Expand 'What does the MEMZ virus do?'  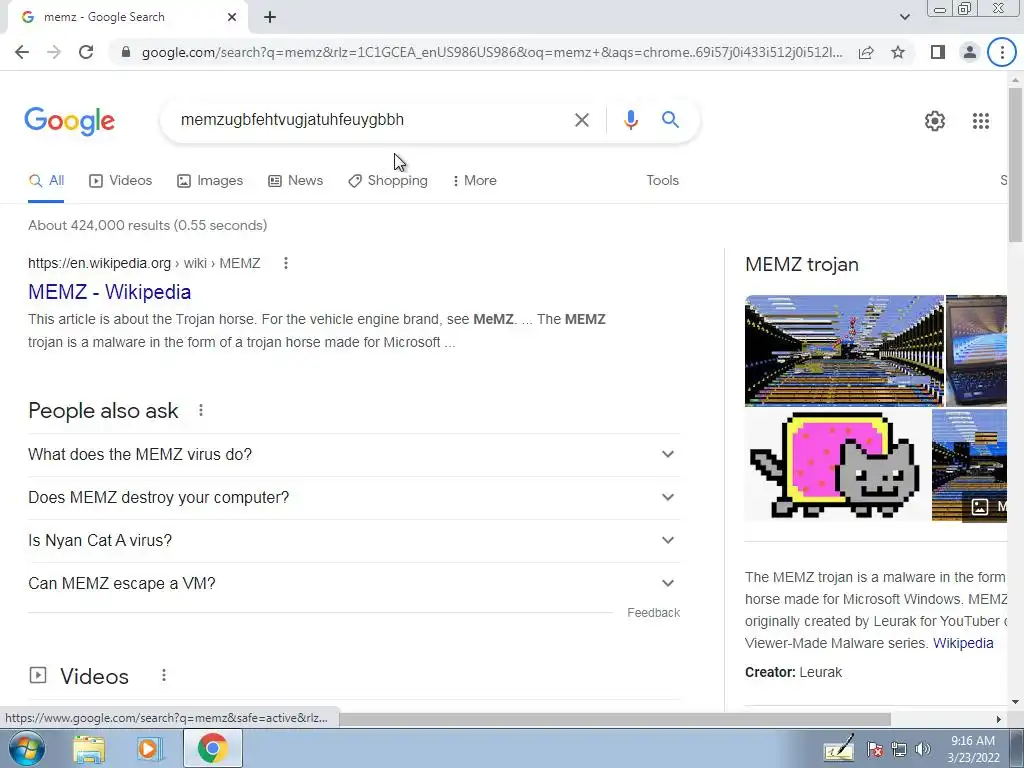(354, 455)
